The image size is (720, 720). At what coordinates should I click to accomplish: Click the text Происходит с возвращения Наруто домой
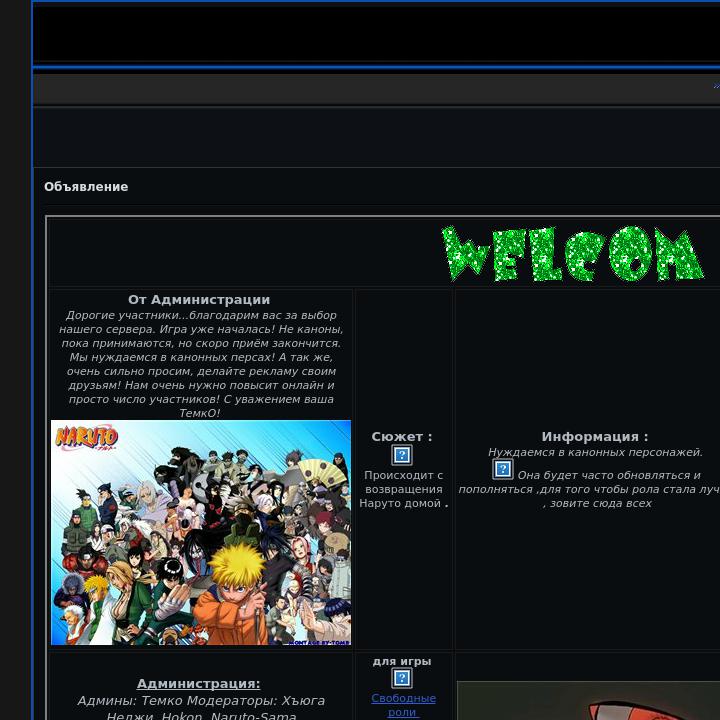403,489
